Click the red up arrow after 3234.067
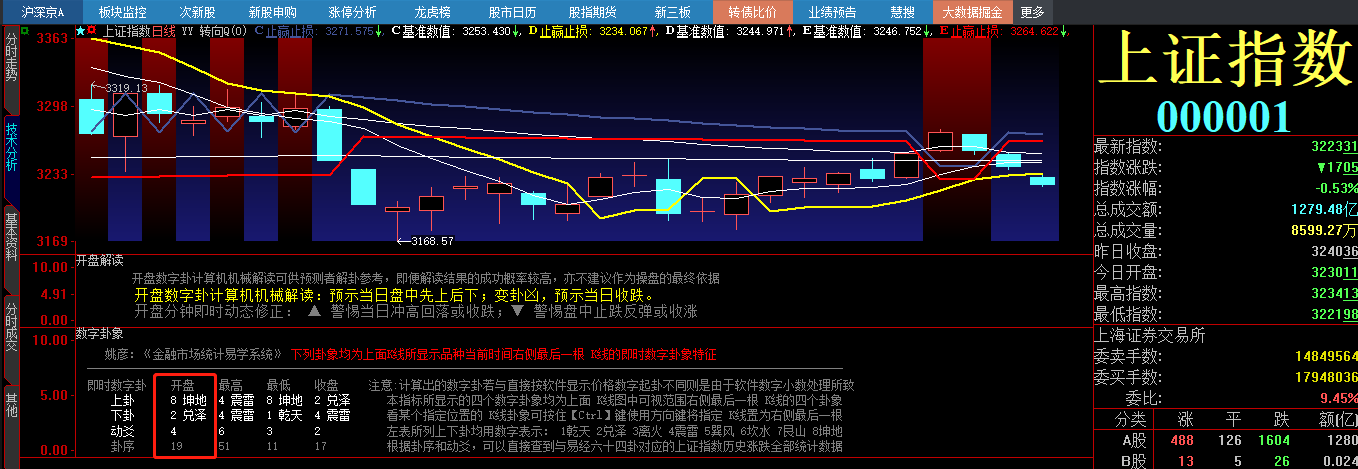 653,31
